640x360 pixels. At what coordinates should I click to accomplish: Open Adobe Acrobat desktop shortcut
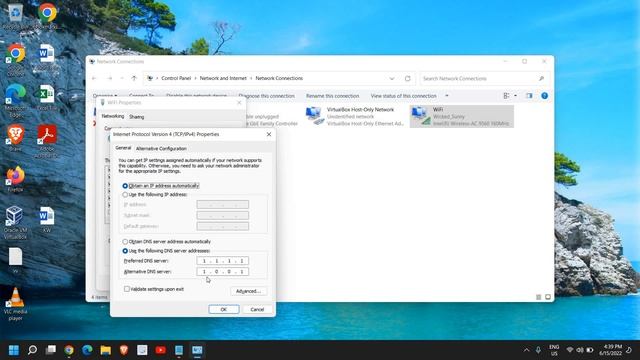47,141
